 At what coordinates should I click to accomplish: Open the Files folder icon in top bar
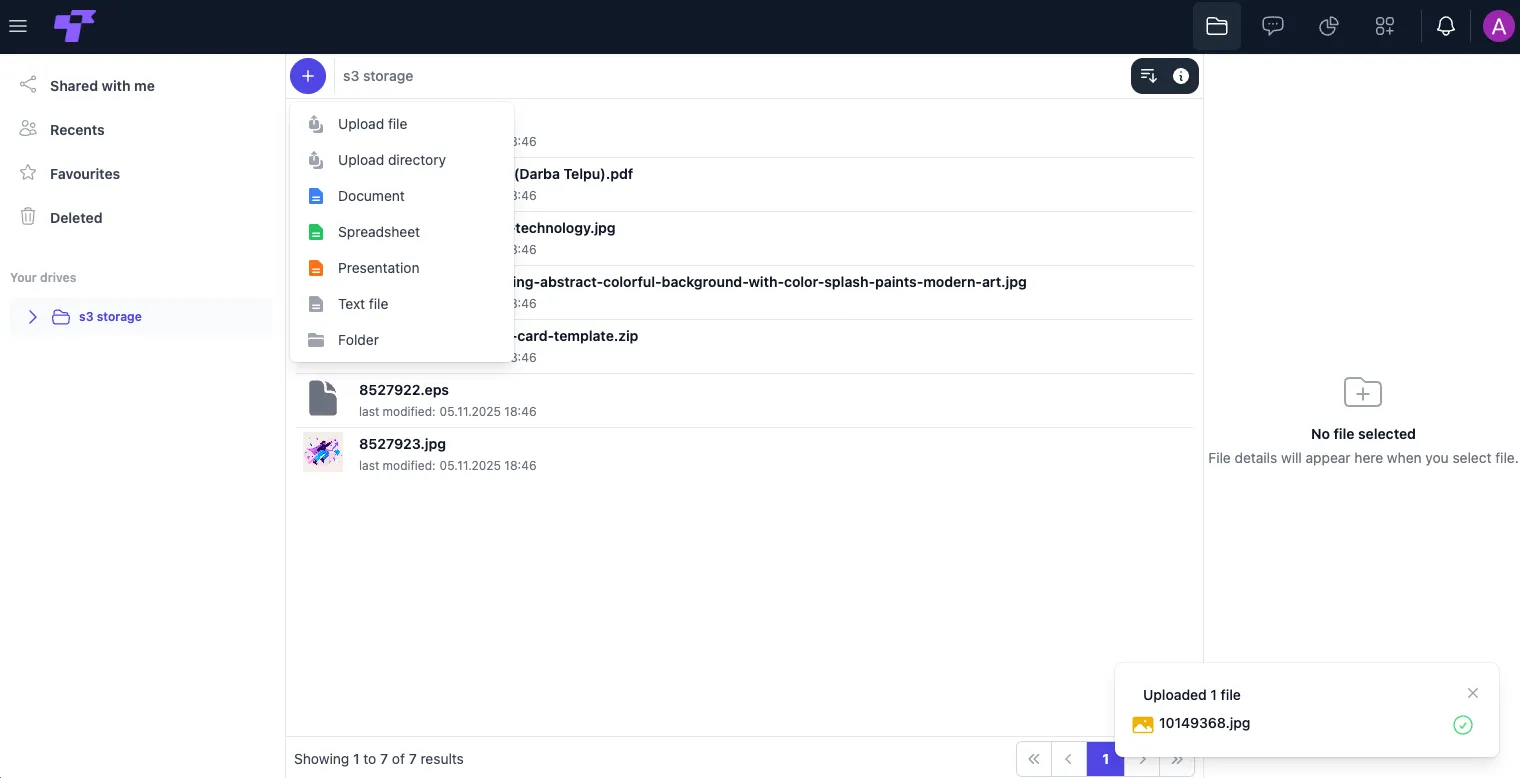(1217, 27)
